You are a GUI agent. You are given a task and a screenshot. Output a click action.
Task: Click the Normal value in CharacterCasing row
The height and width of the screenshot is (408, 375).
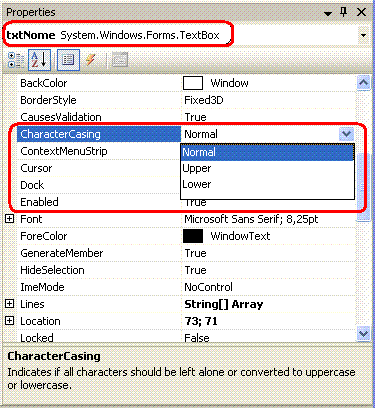pyautogui.click(x=201, y=134)
